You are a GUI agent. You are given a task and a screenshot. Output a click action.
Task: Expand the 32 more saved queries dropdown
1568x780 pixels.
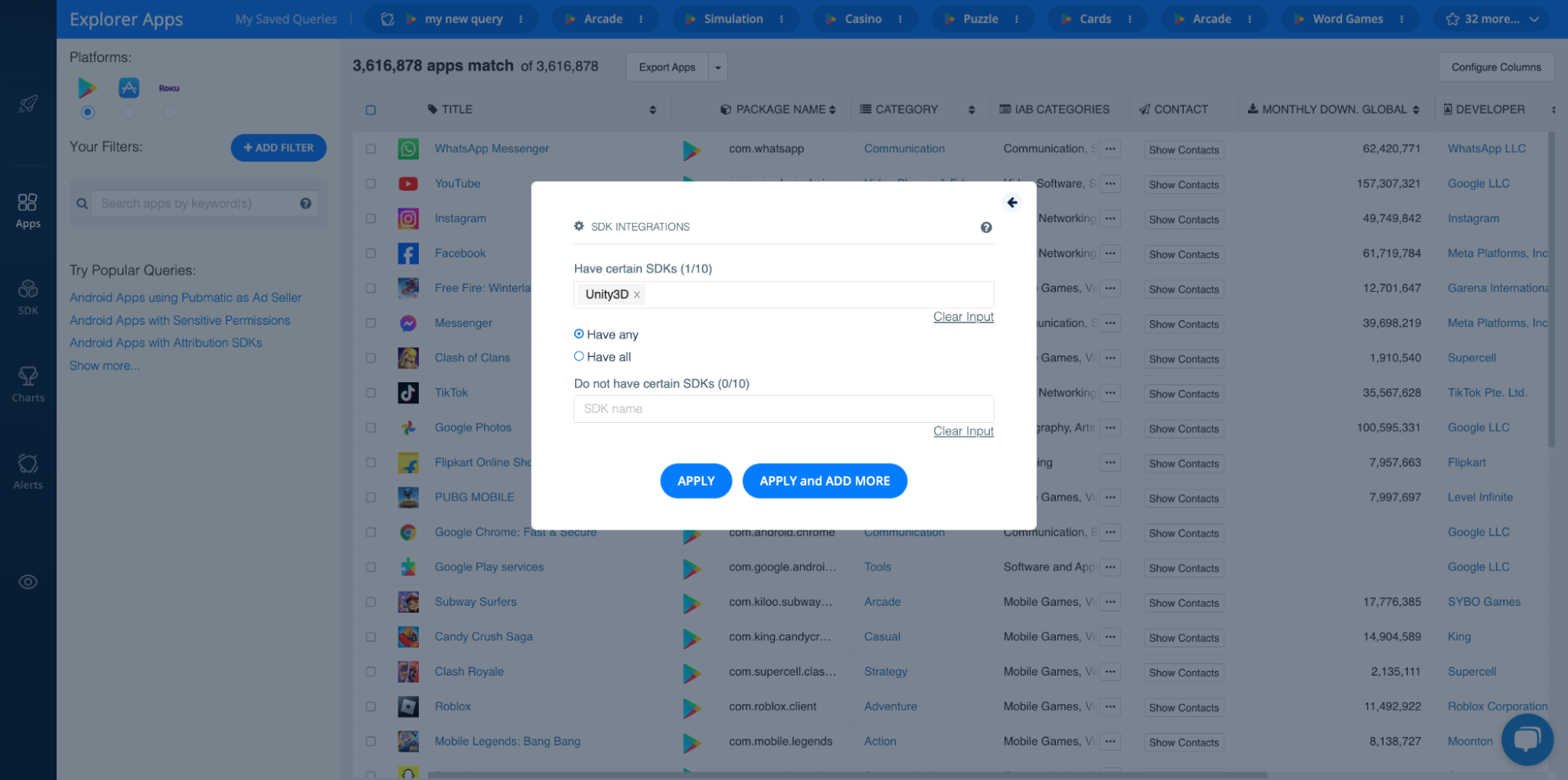point(1534,20)
